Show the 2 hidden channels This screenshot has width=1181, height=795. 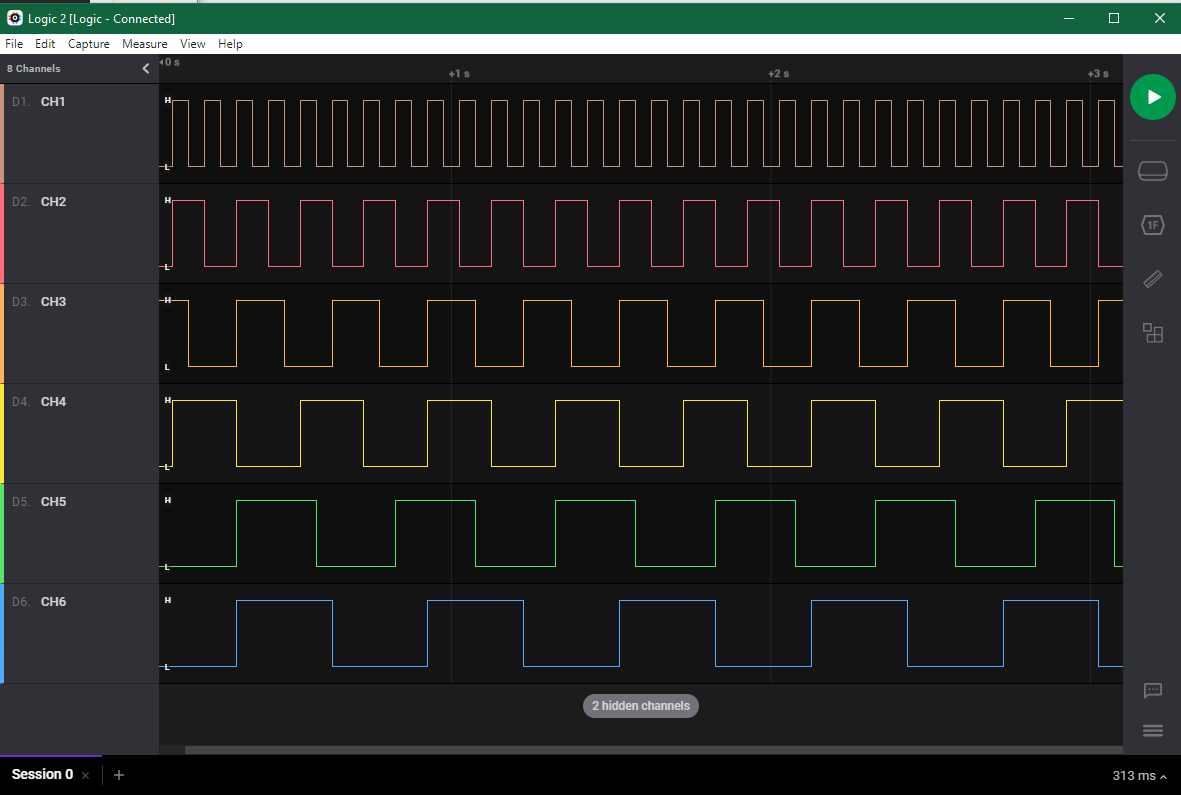click(641, 706)
